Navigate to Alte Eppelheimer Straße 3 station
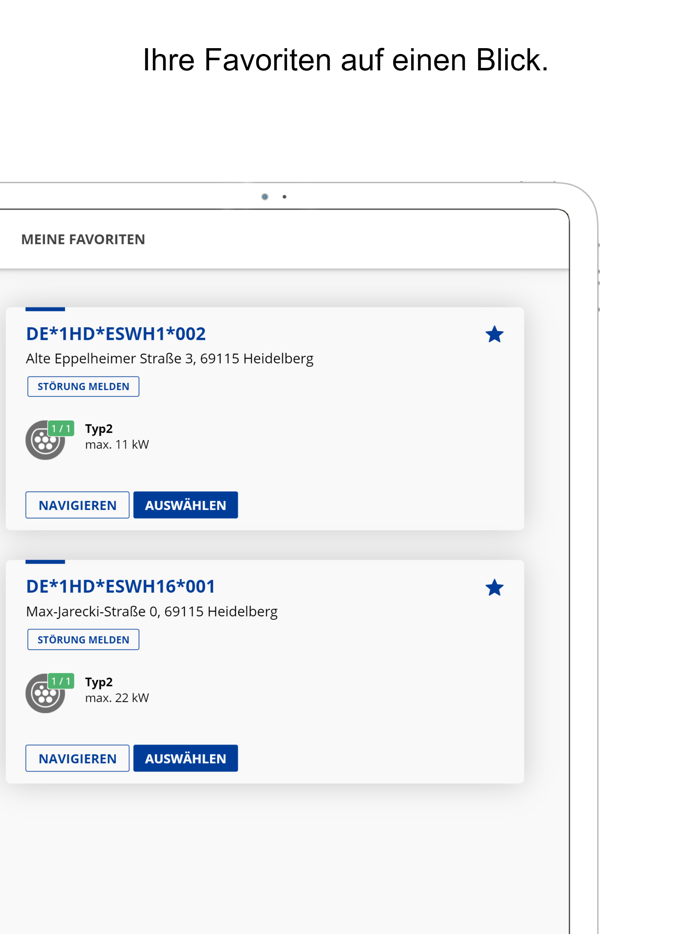Viewport: 700px width, 934px height. [77, 505]
